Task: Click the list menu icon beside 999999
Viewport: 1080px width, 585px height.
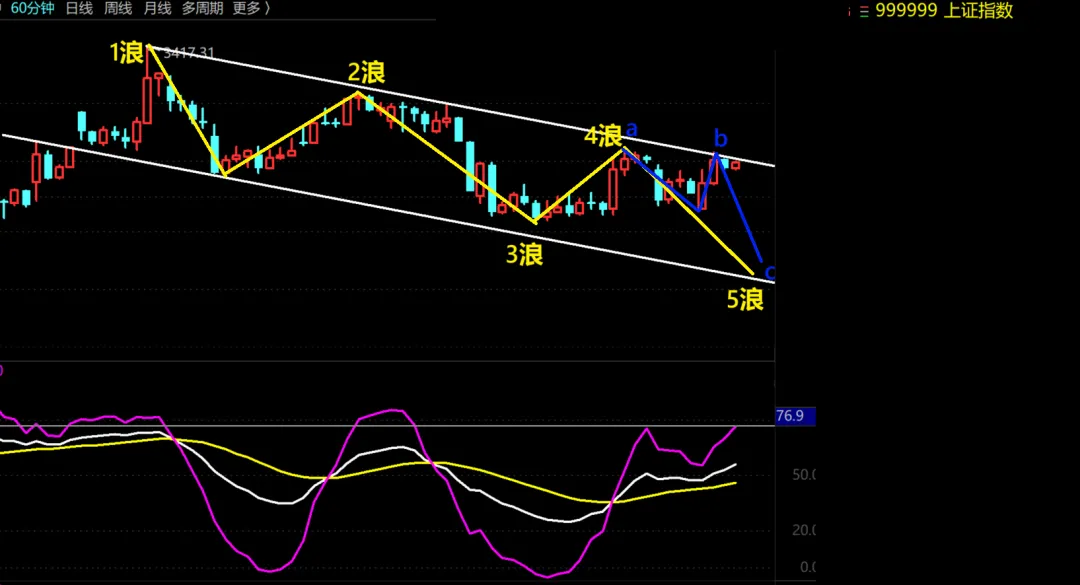Action: tap(864, 12)
